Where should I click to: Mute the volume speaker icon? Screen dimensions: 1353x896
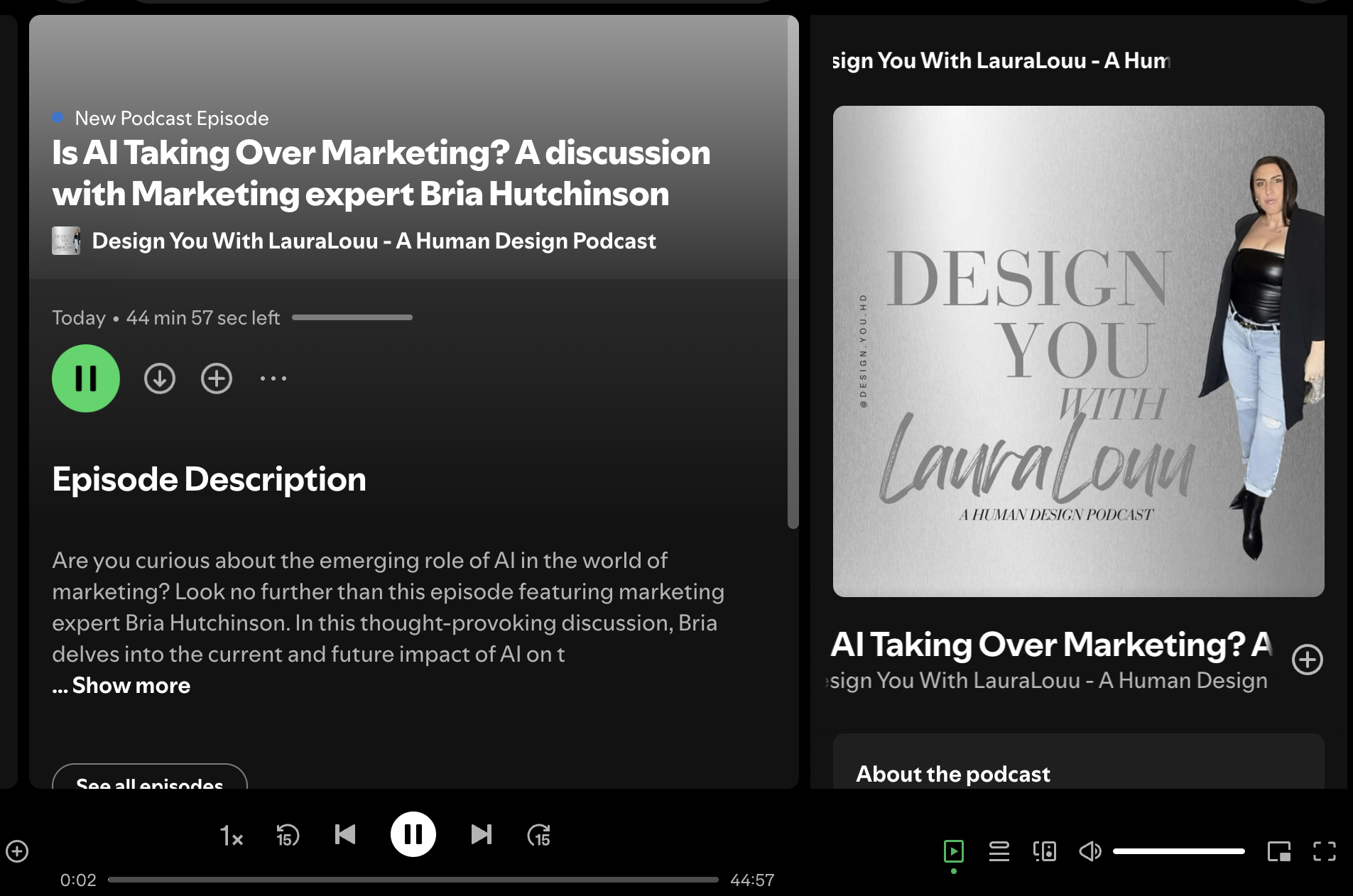(1090, 851)
